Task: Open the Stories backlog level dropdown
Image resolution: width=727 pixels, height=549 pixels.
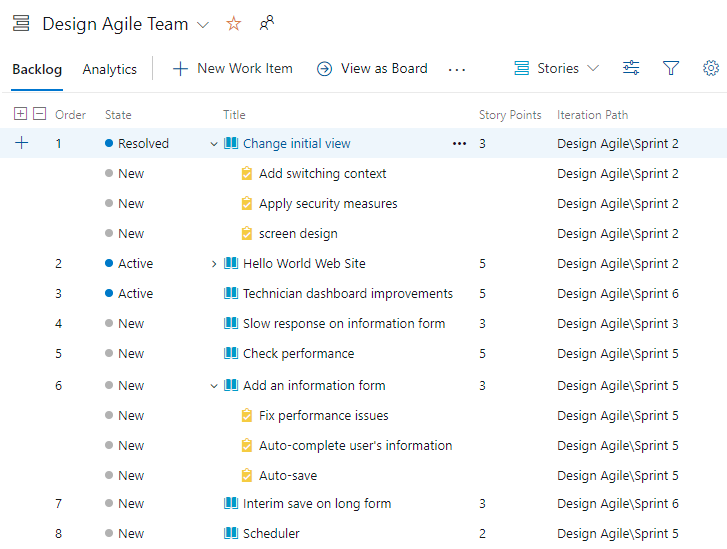Action: (556, 69)
